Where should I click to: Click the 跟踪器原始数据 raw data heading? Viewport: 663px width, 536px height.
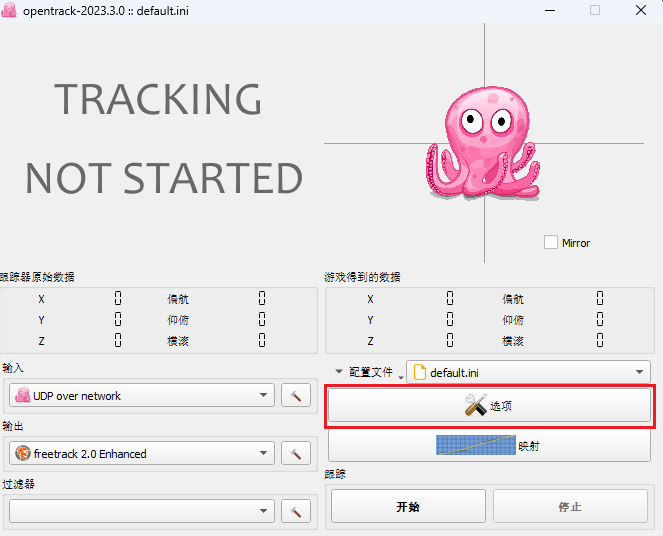coord(37,277)
